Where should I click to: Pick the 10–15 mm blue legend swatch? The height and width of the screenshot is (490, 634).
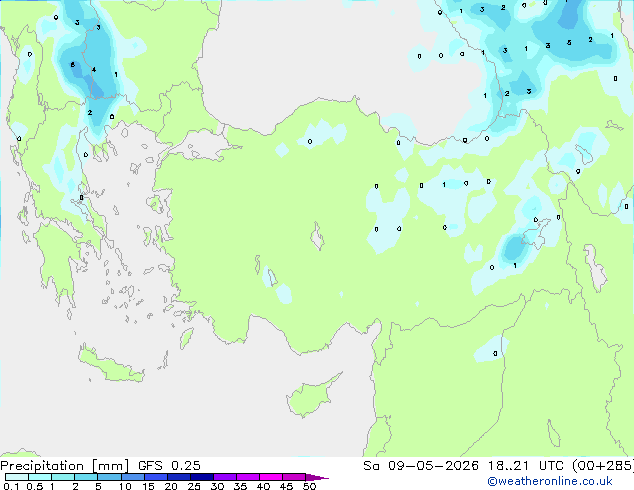(x=133, y=477)
